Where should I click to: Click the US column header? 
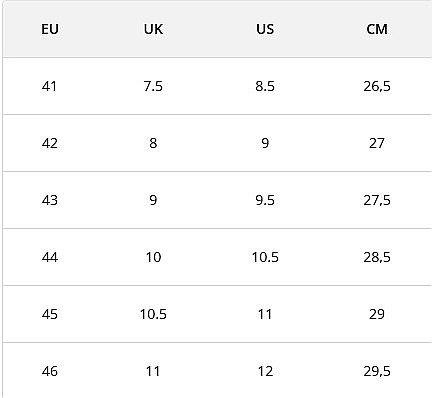(x=265, y=29)
